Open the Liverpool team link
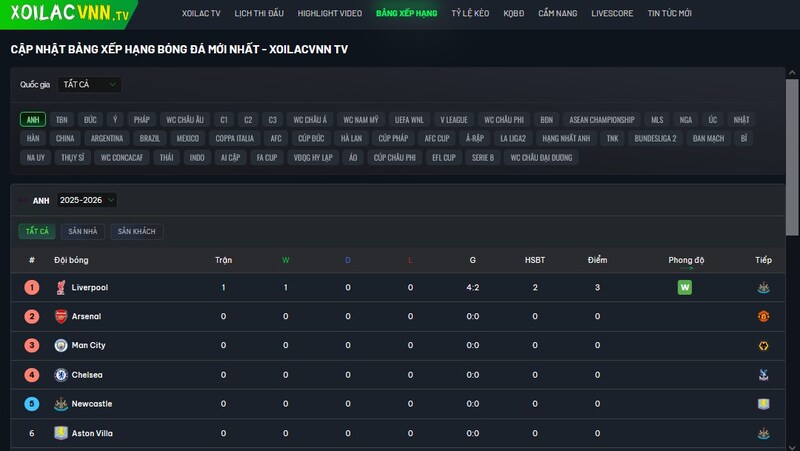The width and height of the screenshot is (800, 451). point(90,288)
